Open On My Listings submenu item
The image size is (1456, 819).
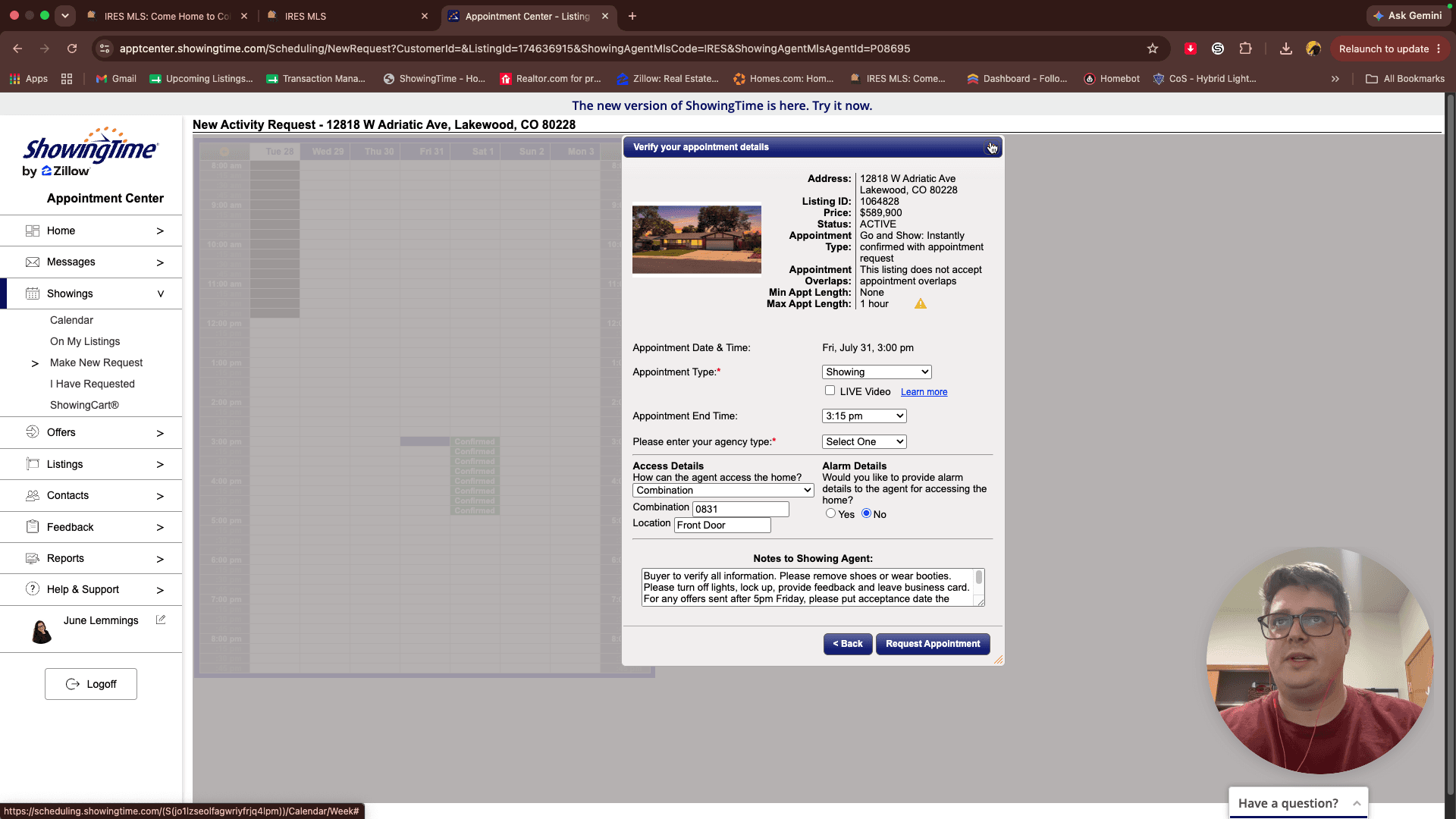tap(85, 341)
